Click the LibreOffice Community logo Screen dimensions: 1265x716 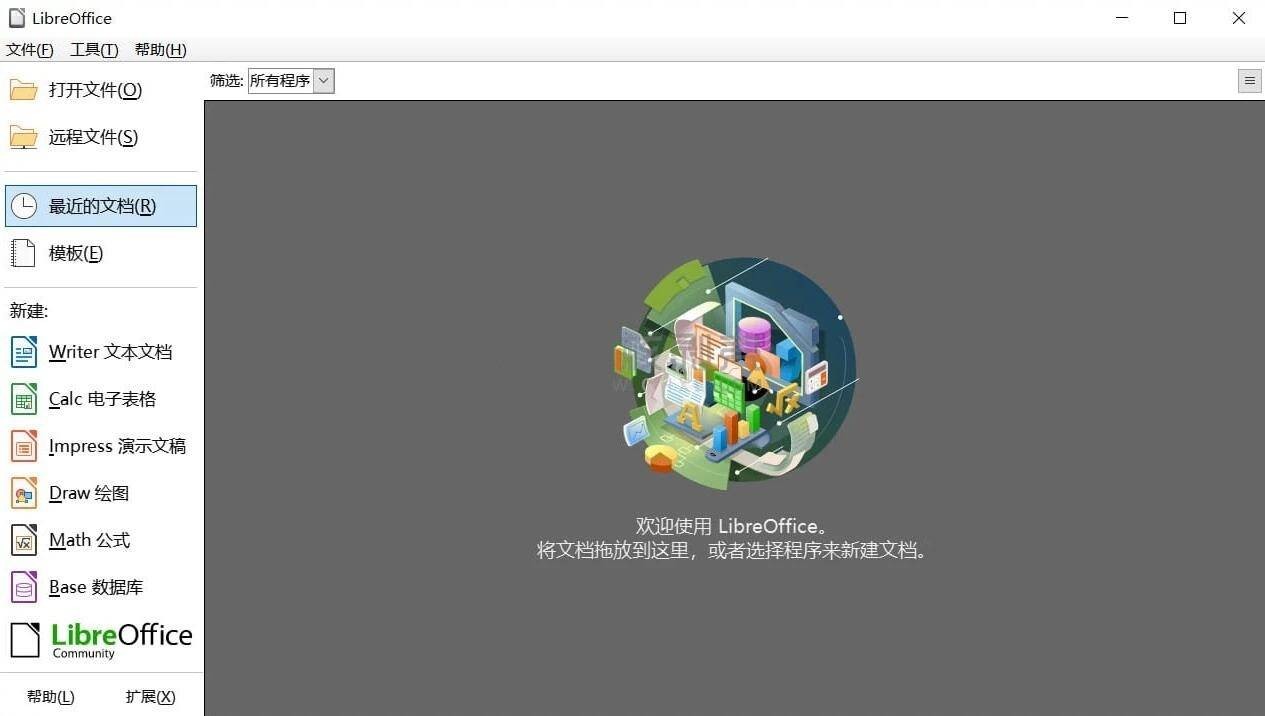[101, 640]
